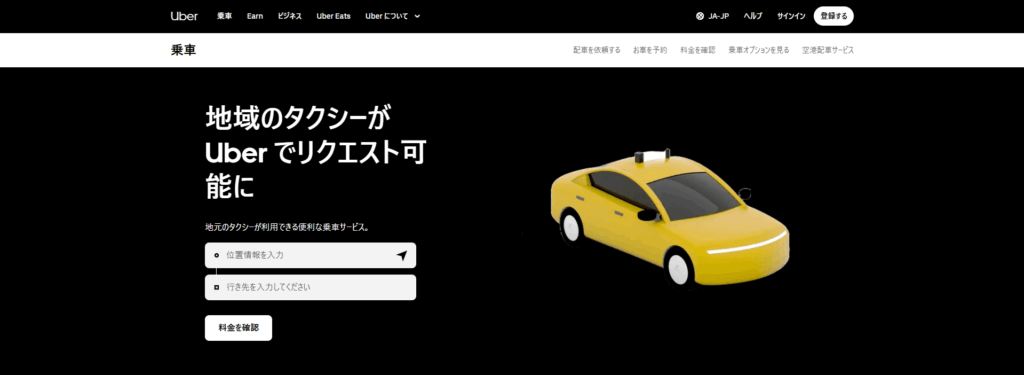The height and width of the screenshot is (375, 1024).
Task: Expand the Uber について dropdown chevron
Action: (x=417, y=16)
